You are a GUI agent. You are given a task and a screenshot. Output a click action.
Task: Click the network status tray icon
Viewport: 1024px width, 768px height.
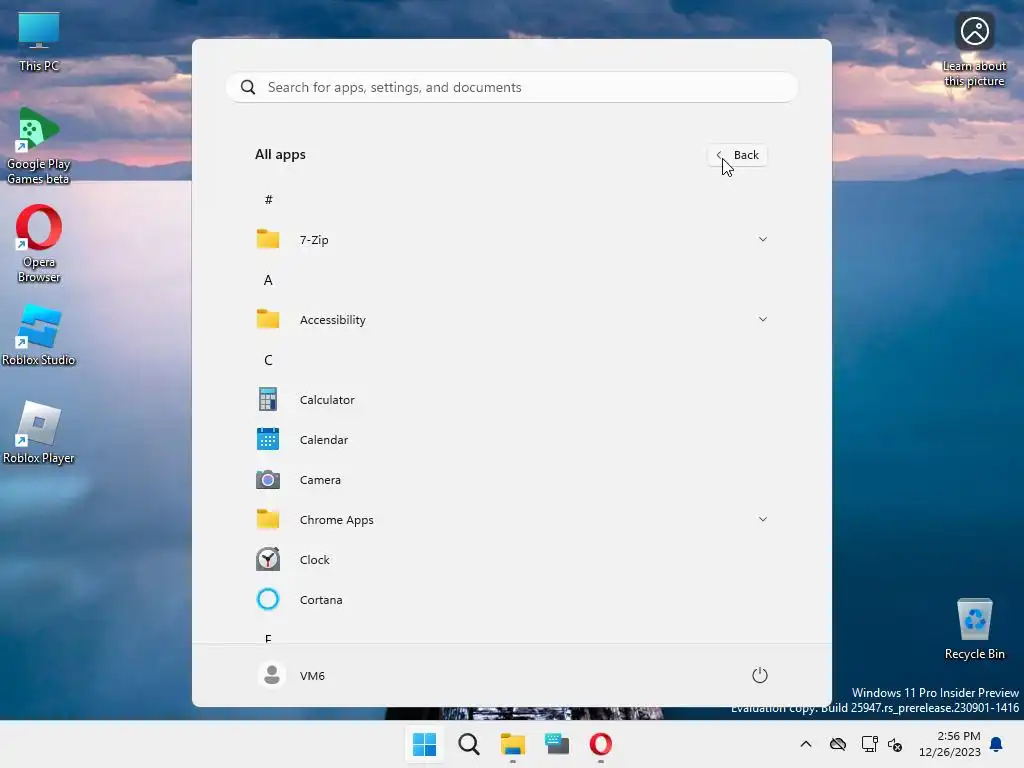tap(869, 744)
